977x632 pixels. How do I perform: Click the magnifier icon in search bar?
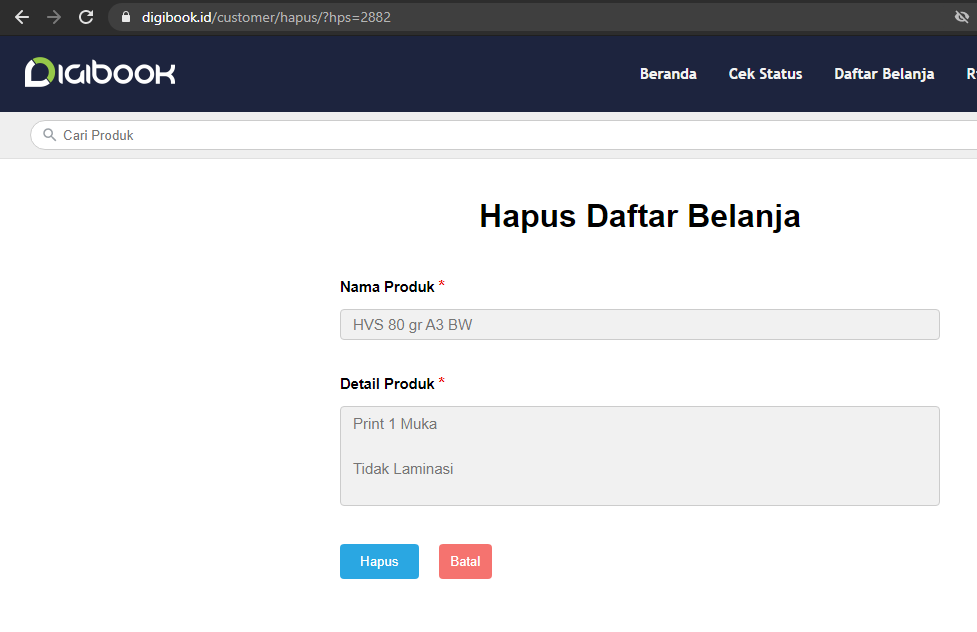click(49, 135)
